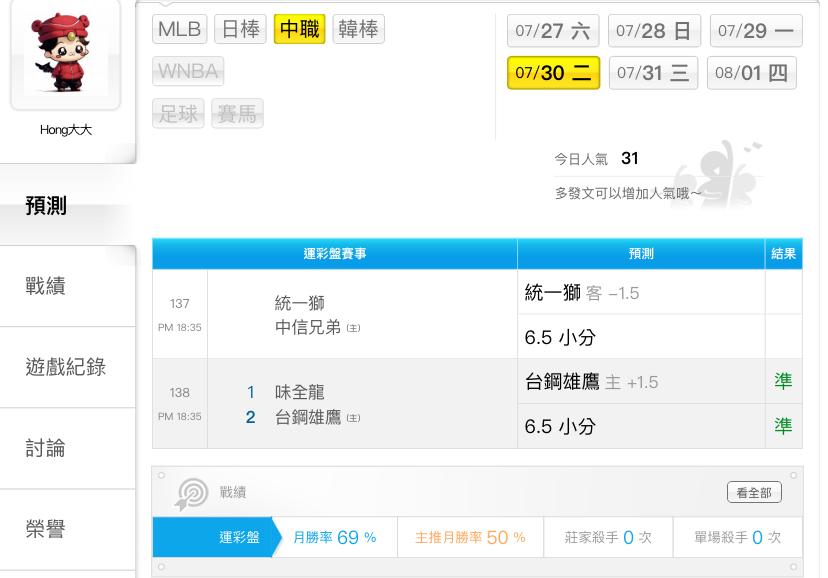Viewport: 828px width, 578px height.
Task: Open 討論 sidebar section
Action: 68,448
